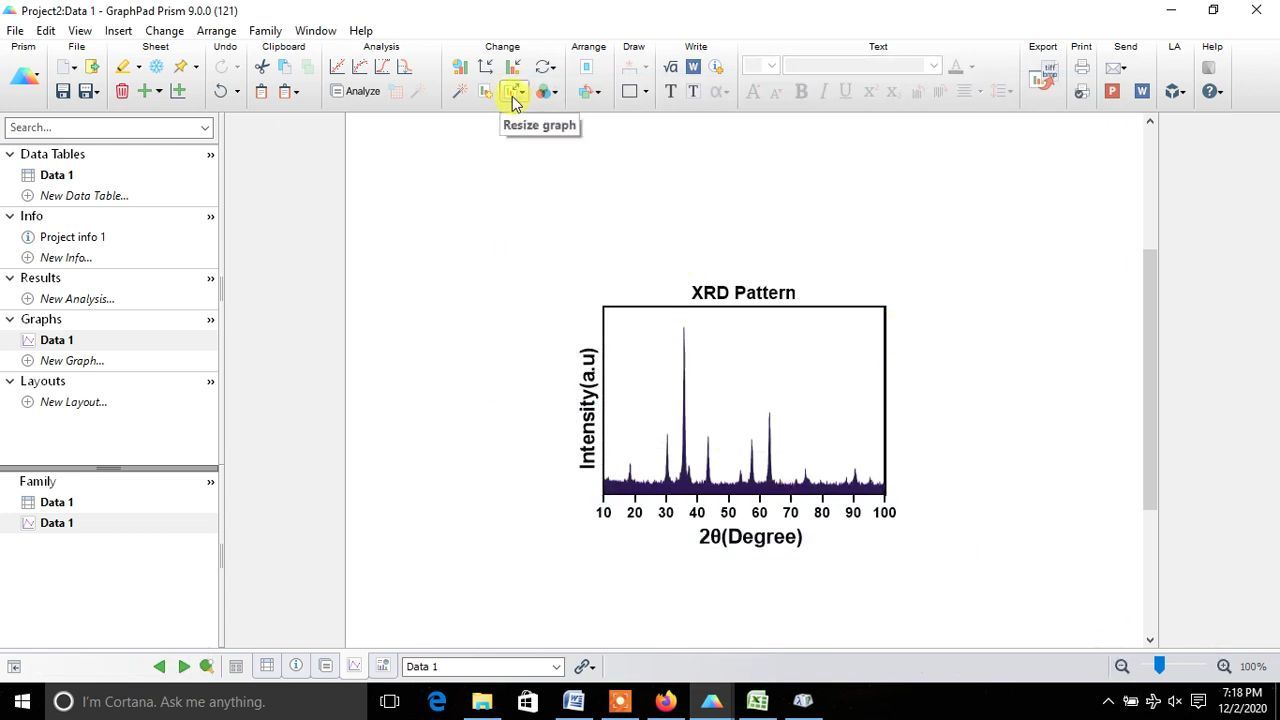Click the Help question mark icon
The width and height of the screenshot is (1280, 720).
click(1209, 91)
